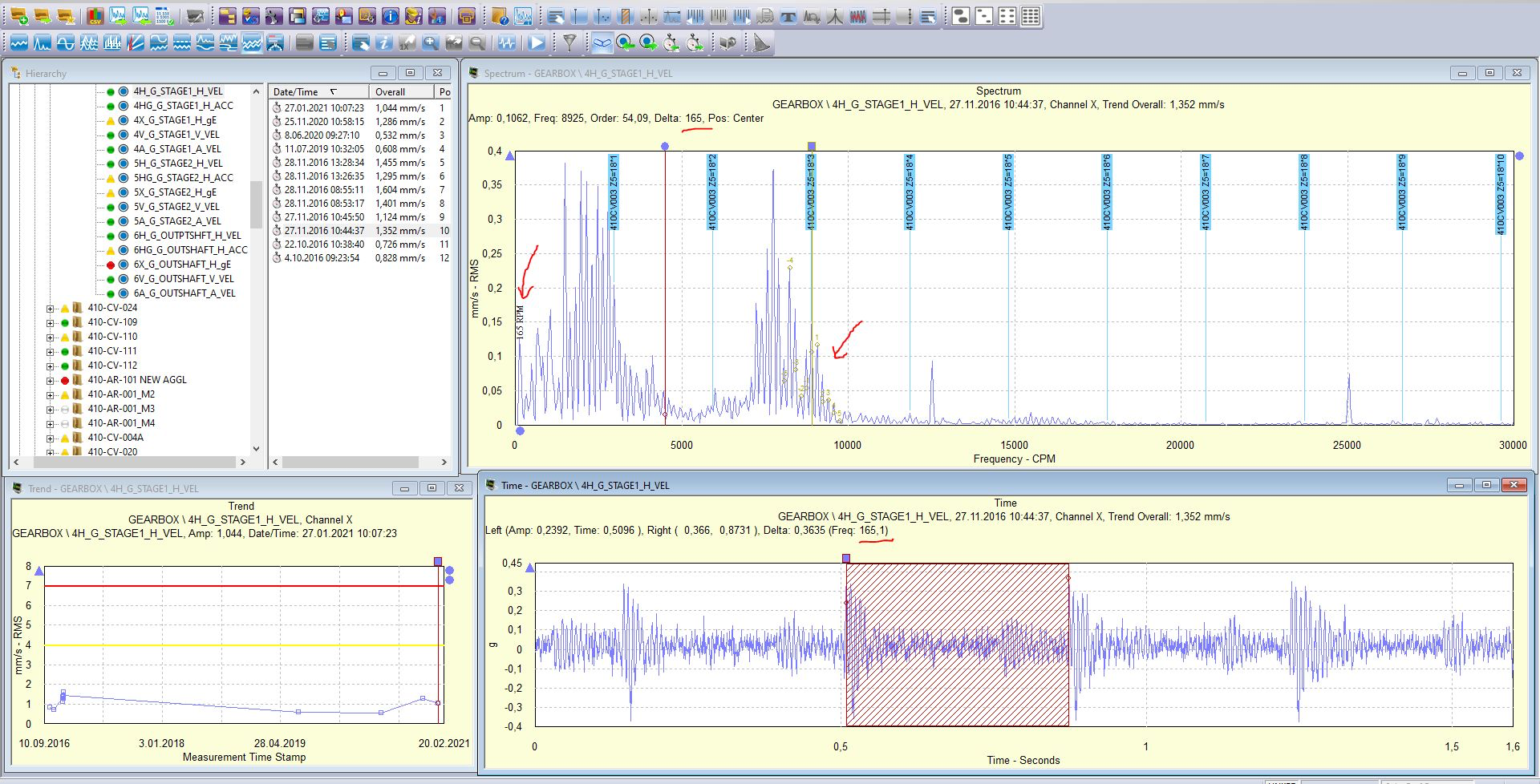The image size is (1540, 784).
Task: Expand the 410-CV-109 tree node
Action: tap(50, 322)
